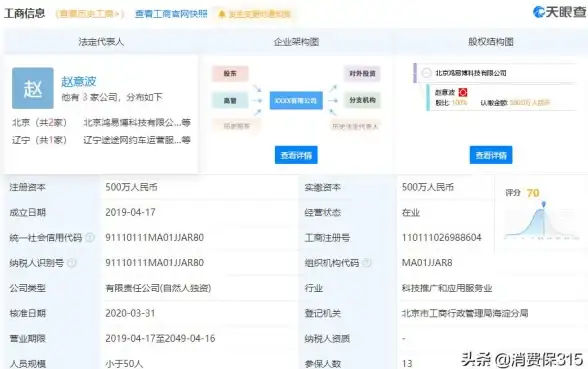Open the 查看历史工商 link
This screenshot has height=369, width=588.
click(89, 14)
